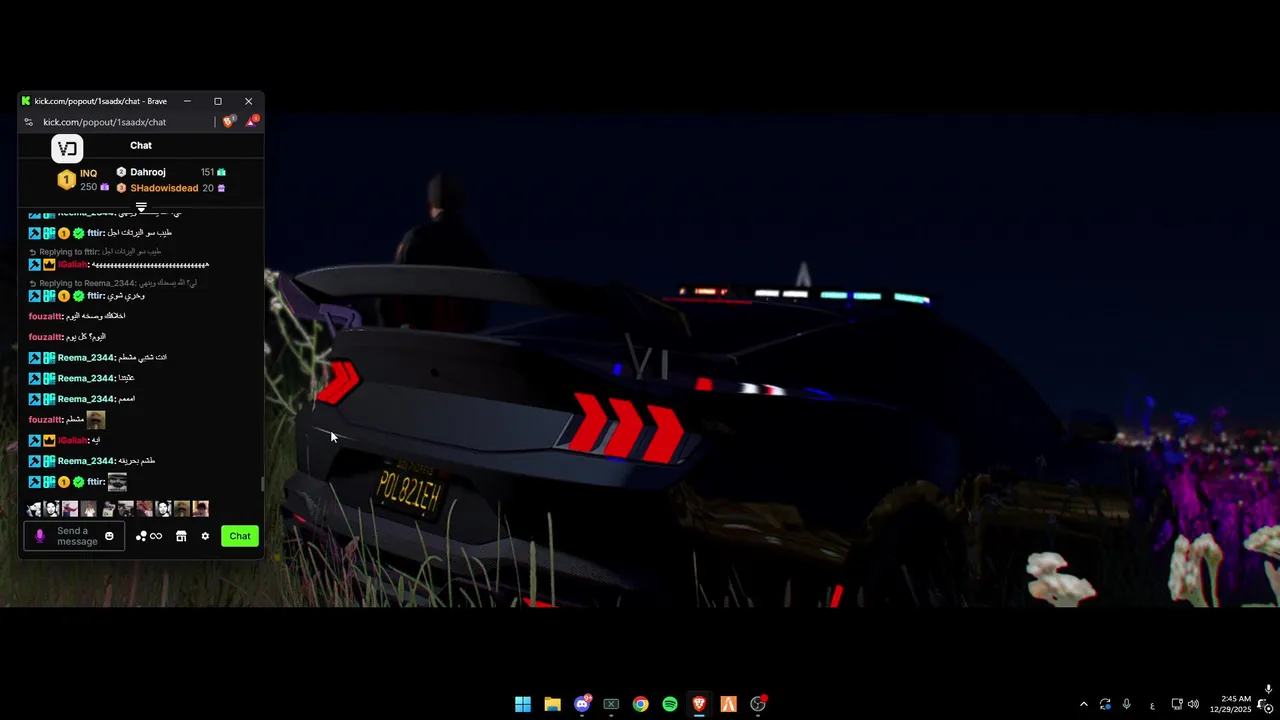
Task: Click the last quick emote in emote row
Action: [201, 509]
